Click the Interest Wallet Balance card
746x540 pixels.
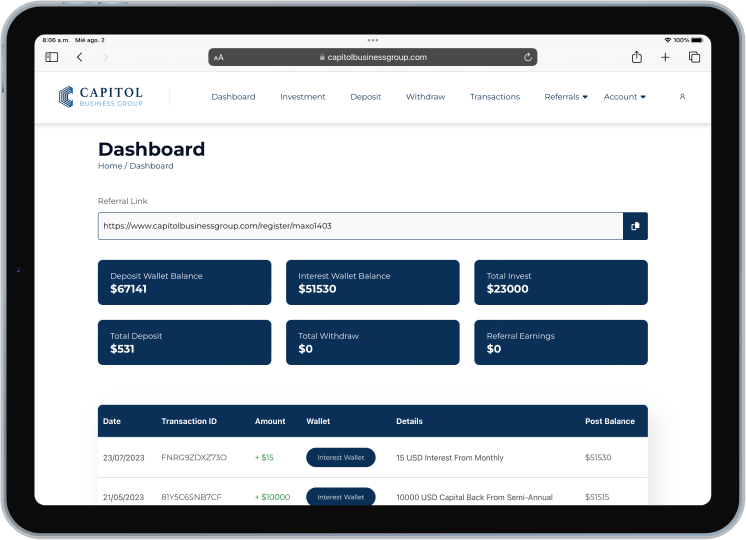pos(373,282)
